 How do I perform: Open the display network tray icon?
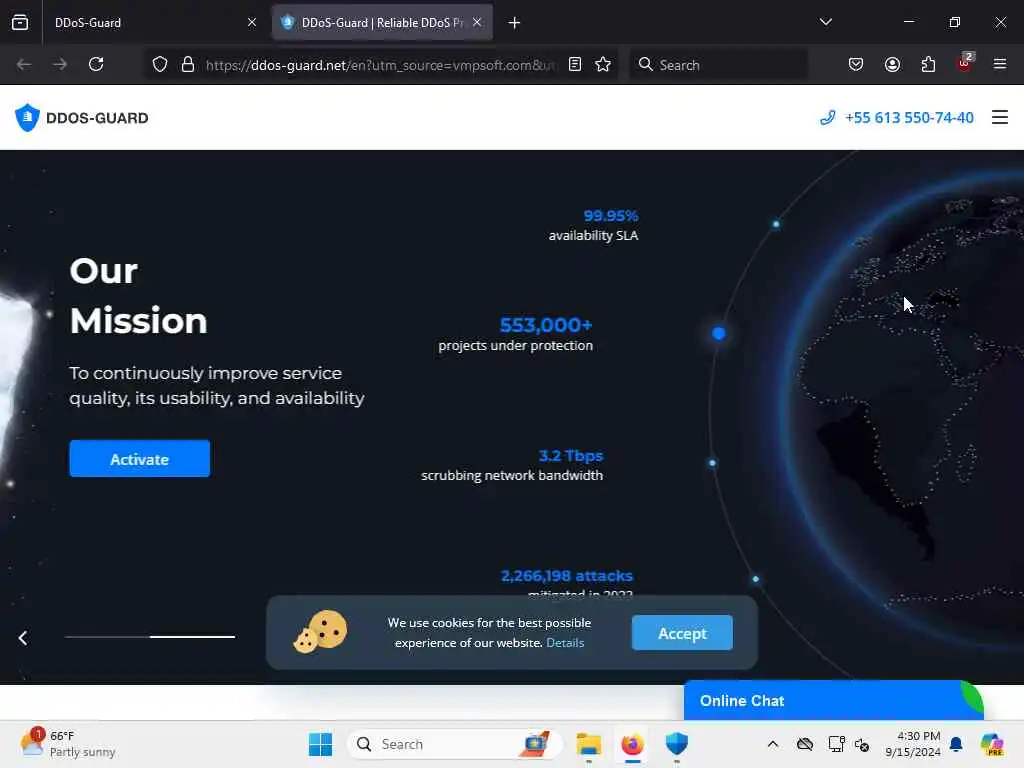pos(836,744)
